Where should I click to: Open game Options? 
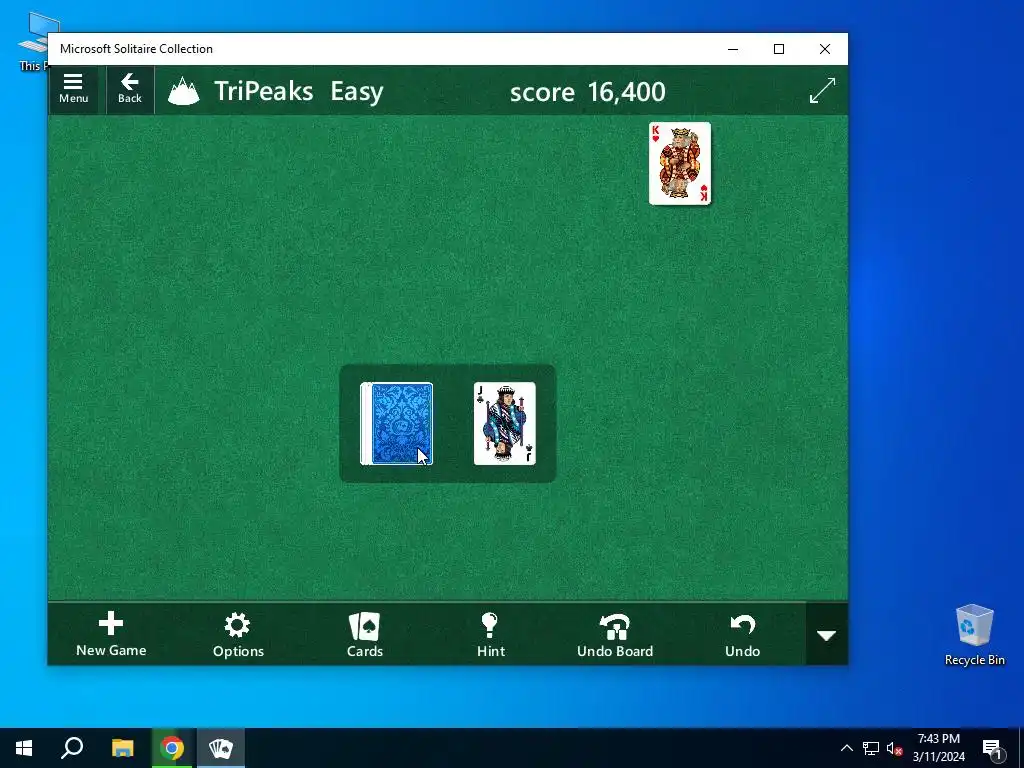[x=238, y=634]
